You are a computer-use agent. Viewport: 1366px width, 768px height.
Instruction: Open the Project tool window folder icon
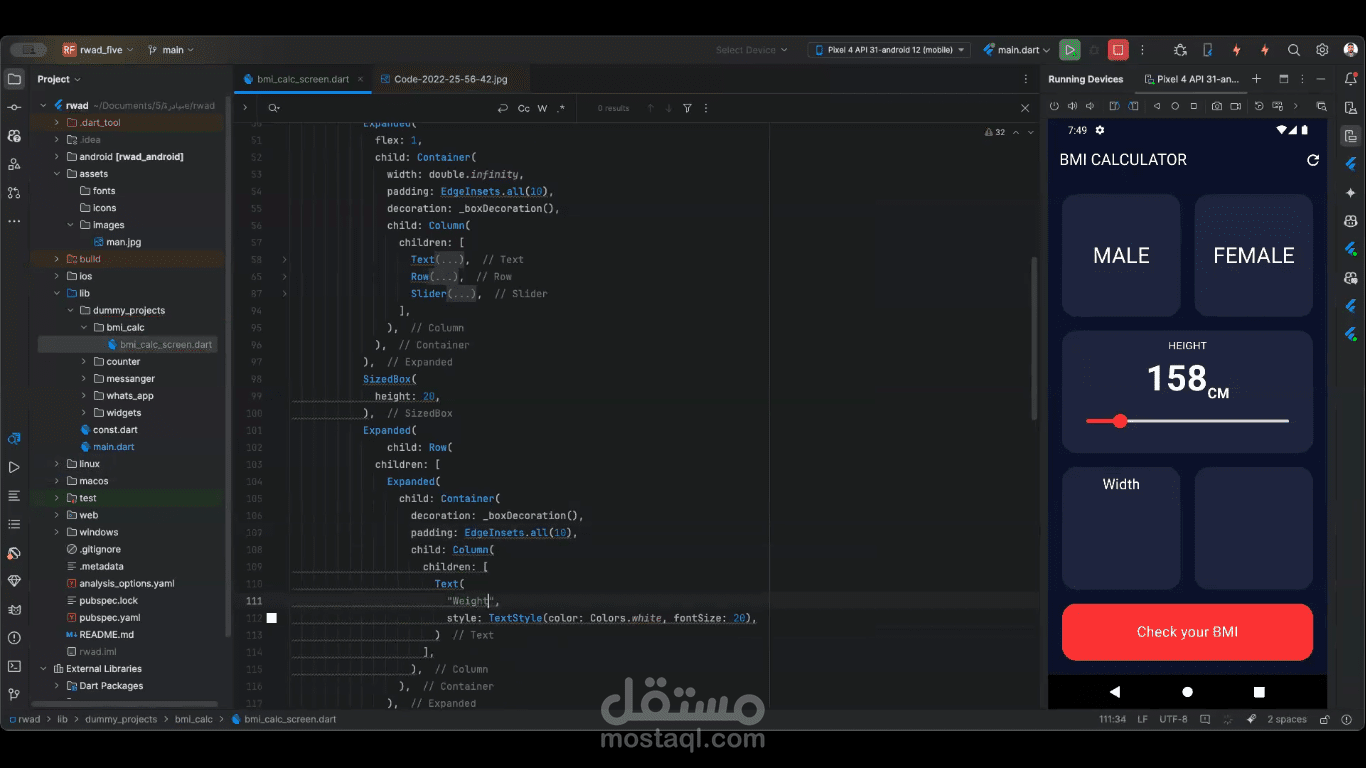[x=14, y=79]
